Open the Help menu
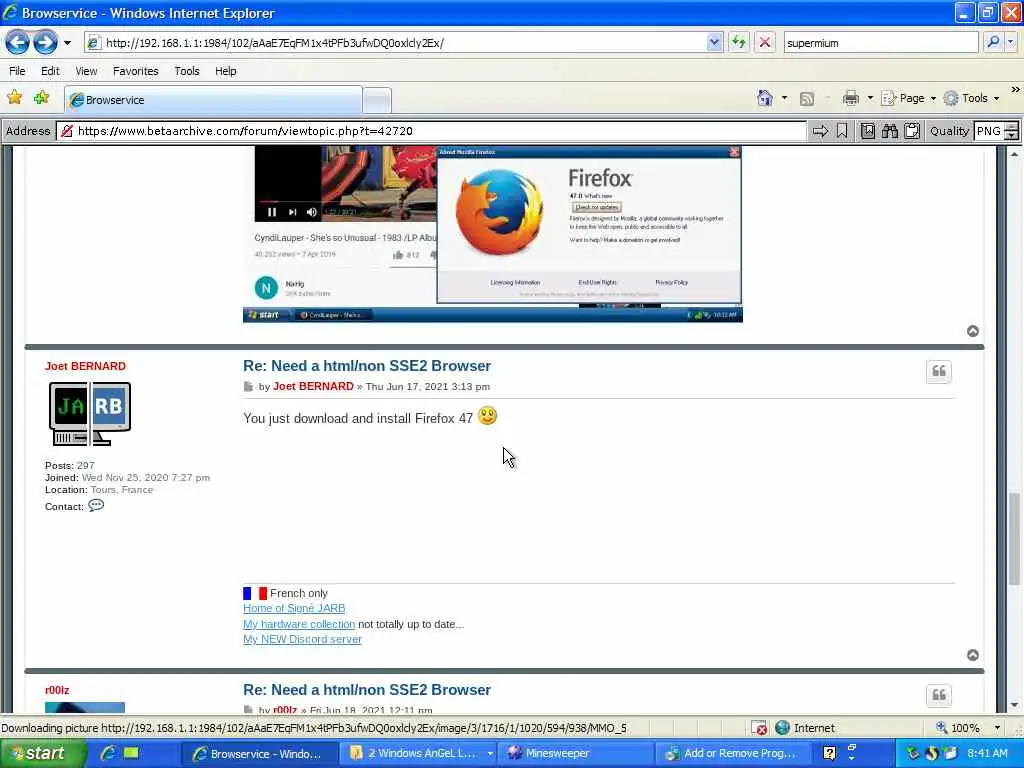The width and height of the screenshot is (1024, 768). (x=225, y=71)
